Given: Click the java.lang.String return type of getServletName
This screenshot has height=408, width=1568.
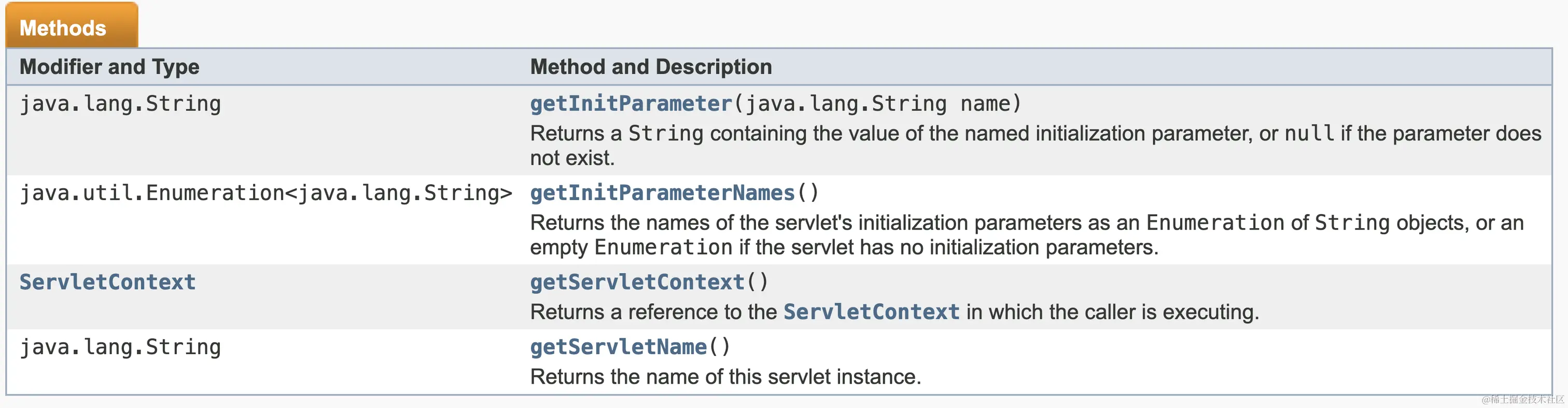Looking at the screenshot, I should coord(120,347).
